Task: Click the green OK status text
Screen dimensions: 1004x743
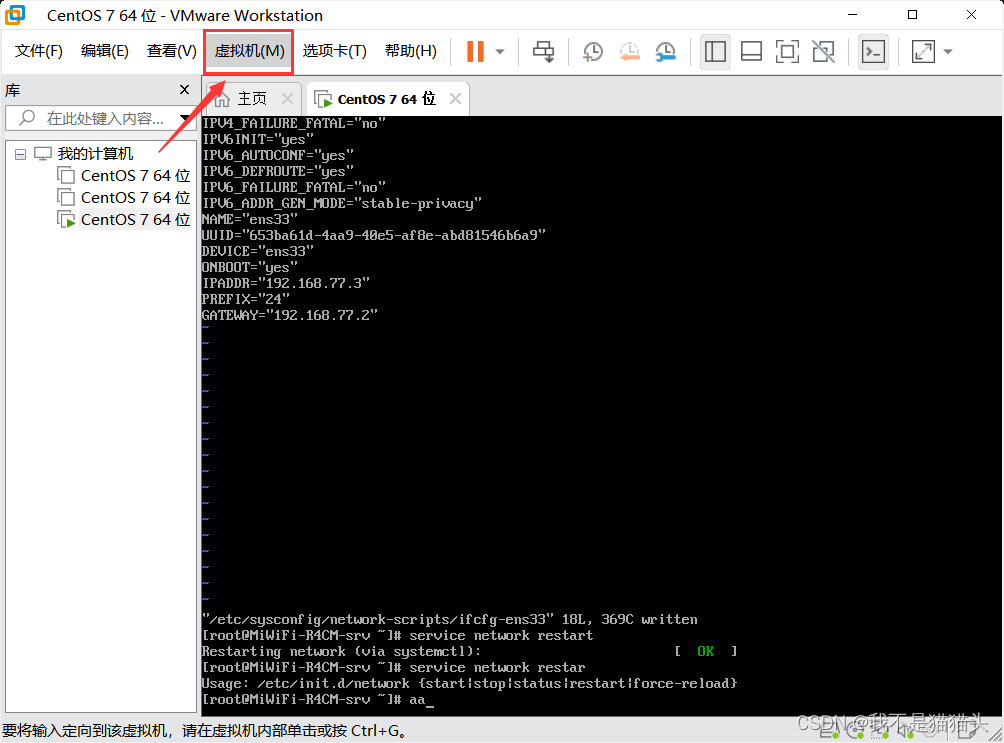Action: 705,651
